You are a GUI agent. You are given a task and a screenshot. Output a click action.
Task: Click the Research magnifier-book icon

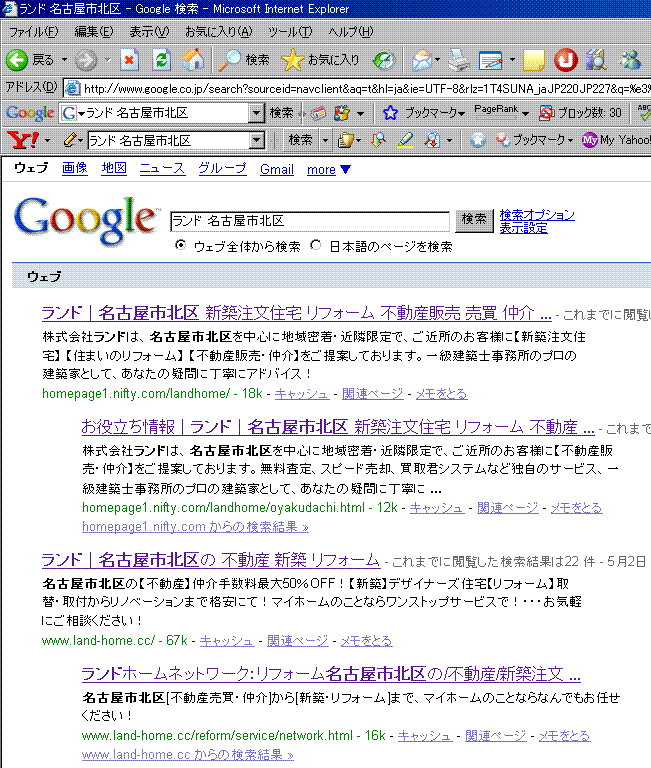coord(596,60)
